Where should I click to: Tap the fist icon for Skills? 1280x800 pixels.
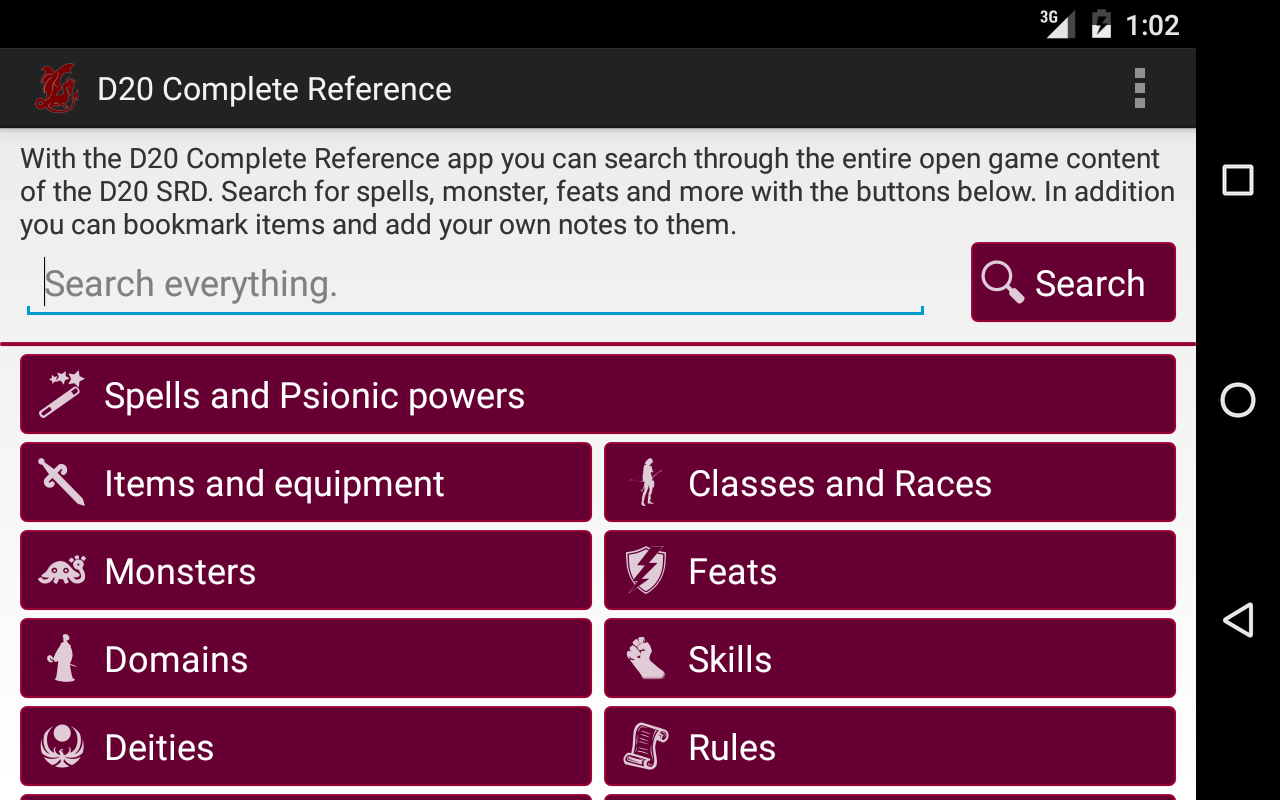point(646,658)
